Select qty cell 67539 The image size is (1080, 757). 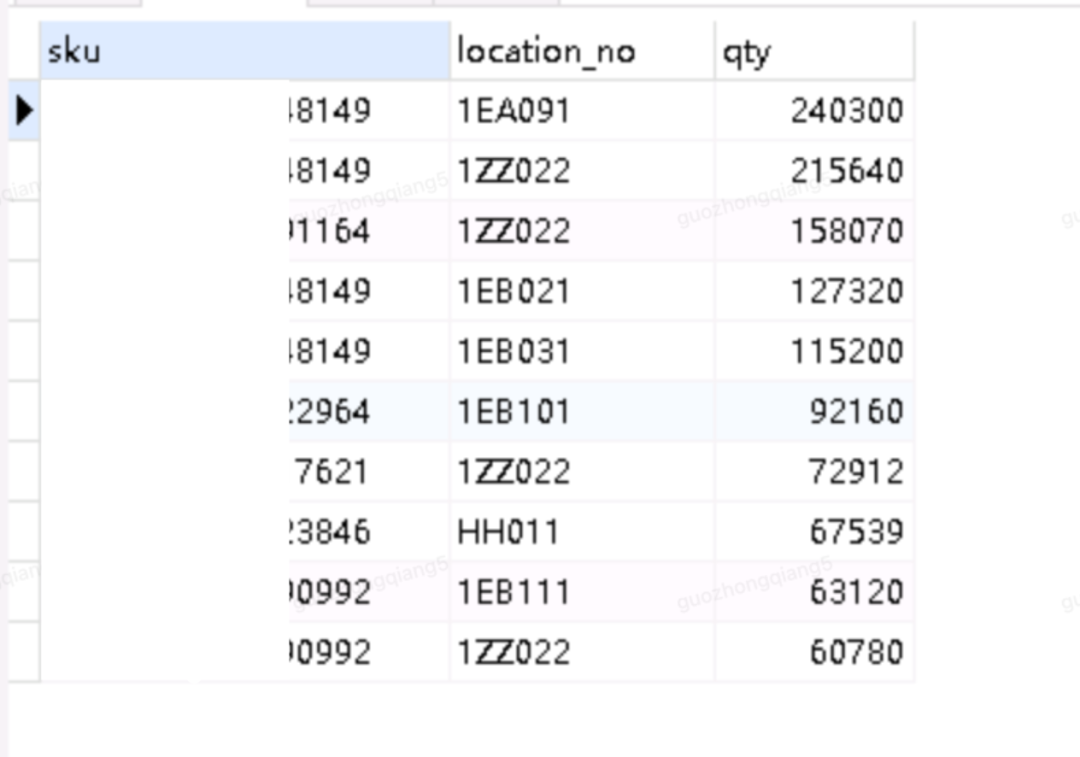[x=815, y=532]
